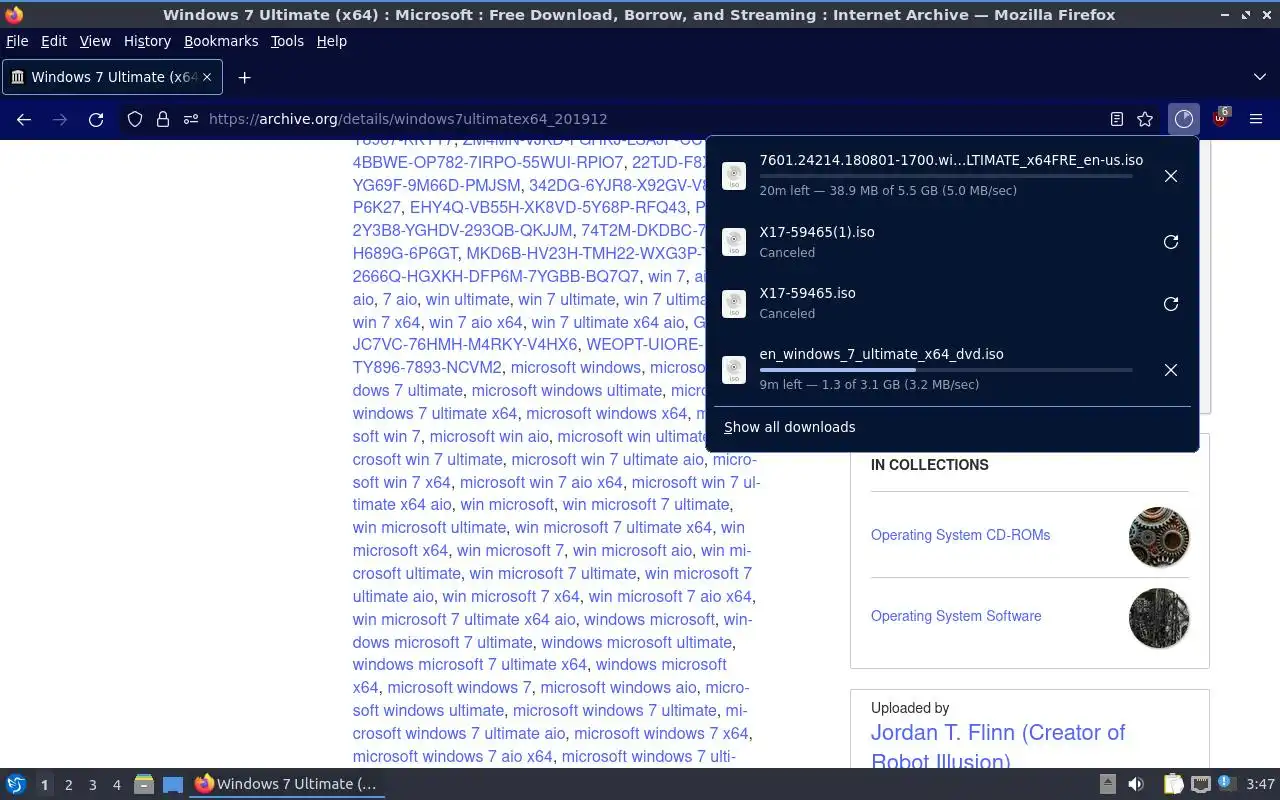Click progress bar of 7601.24214 ISO download

[x=946, y=176]
